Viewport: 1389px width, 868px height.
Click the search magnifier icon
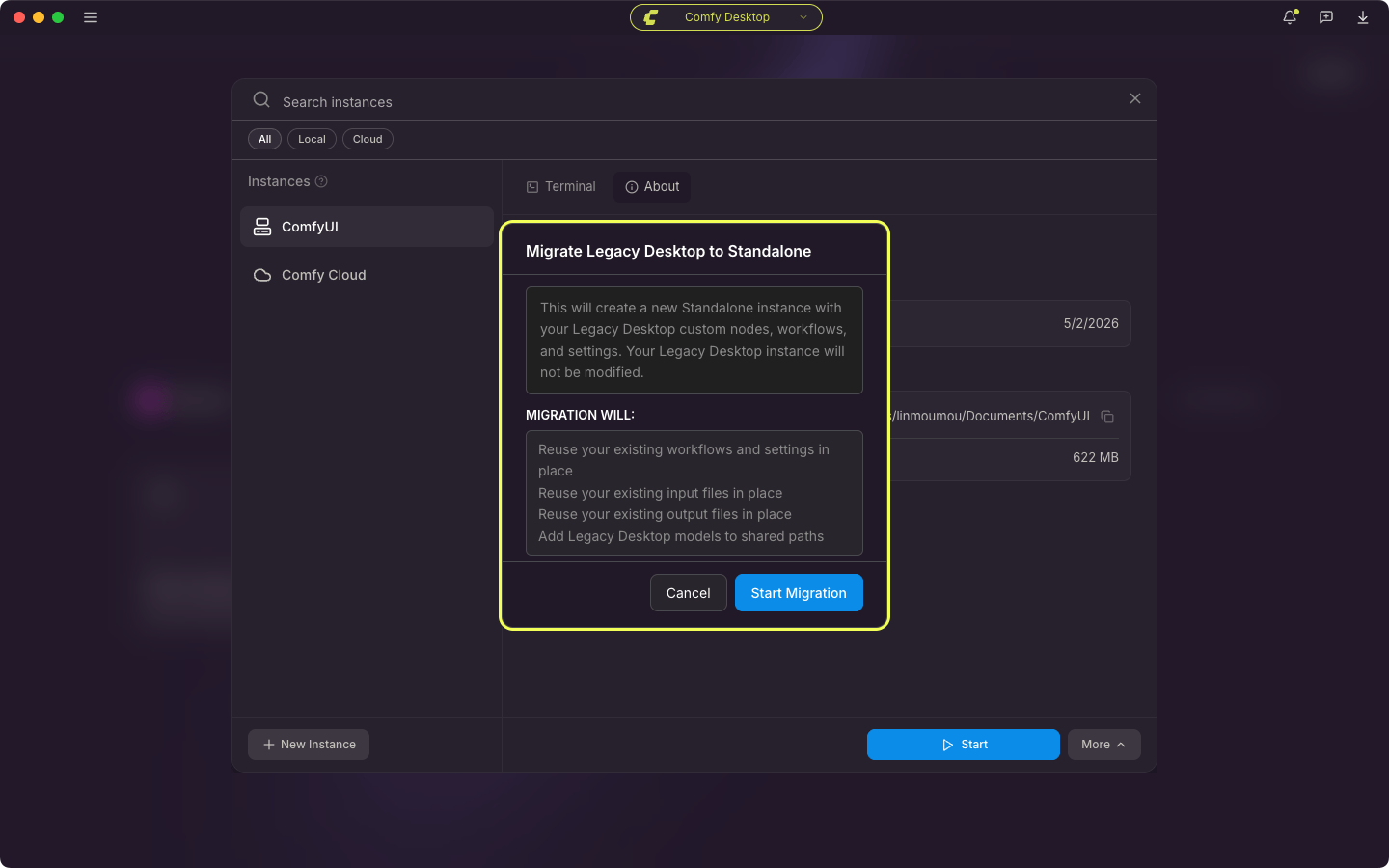261,99
